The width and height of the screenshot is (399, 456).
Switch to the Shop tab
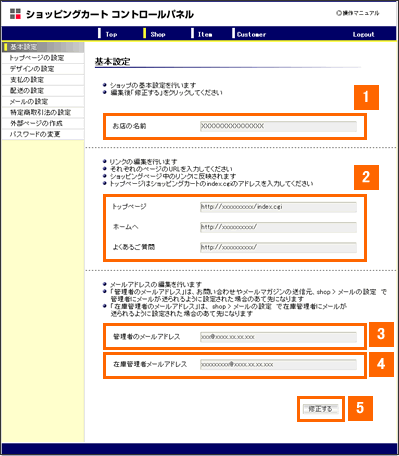(158, 34)
